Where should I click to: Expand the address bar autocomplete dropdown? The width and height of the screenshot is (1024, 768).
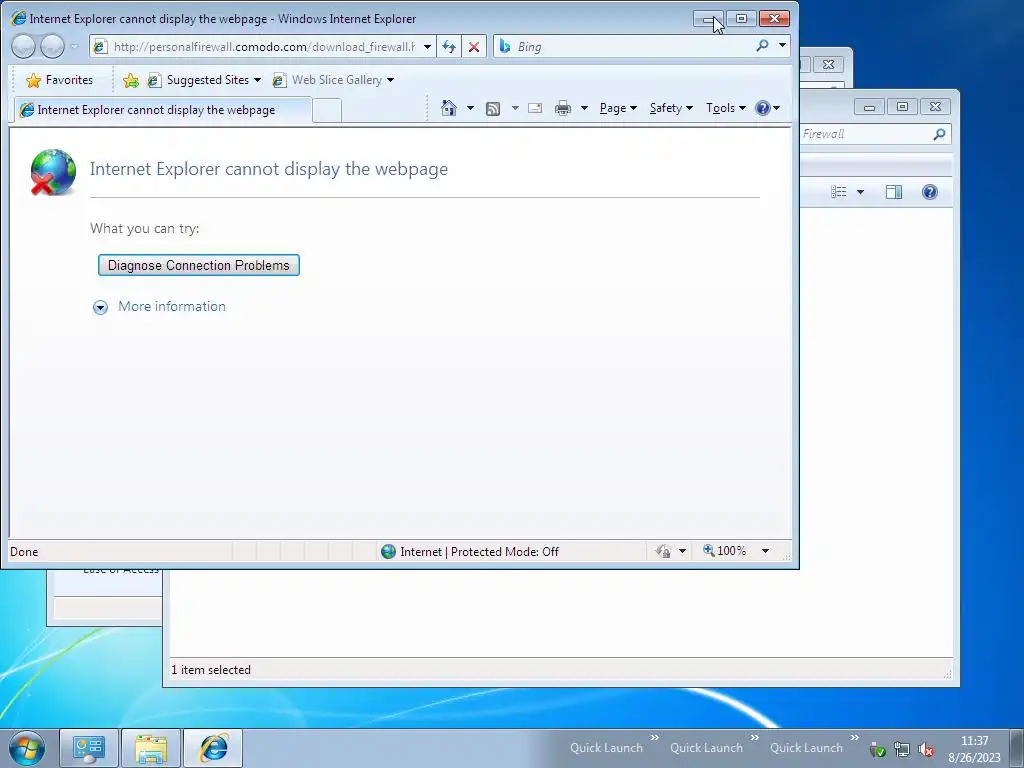coord(427,46)
